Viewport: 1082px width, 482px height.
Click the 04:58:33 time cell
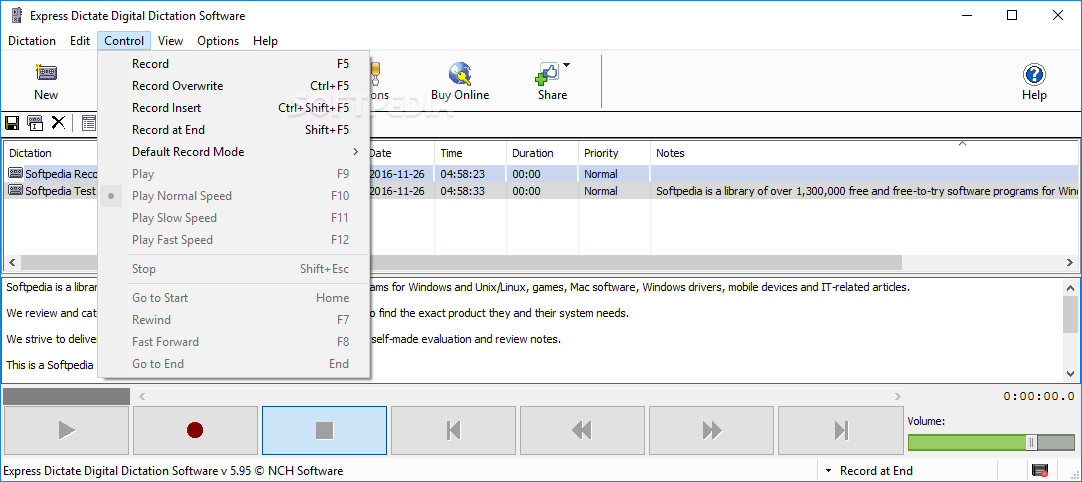(x=462, y=191)
